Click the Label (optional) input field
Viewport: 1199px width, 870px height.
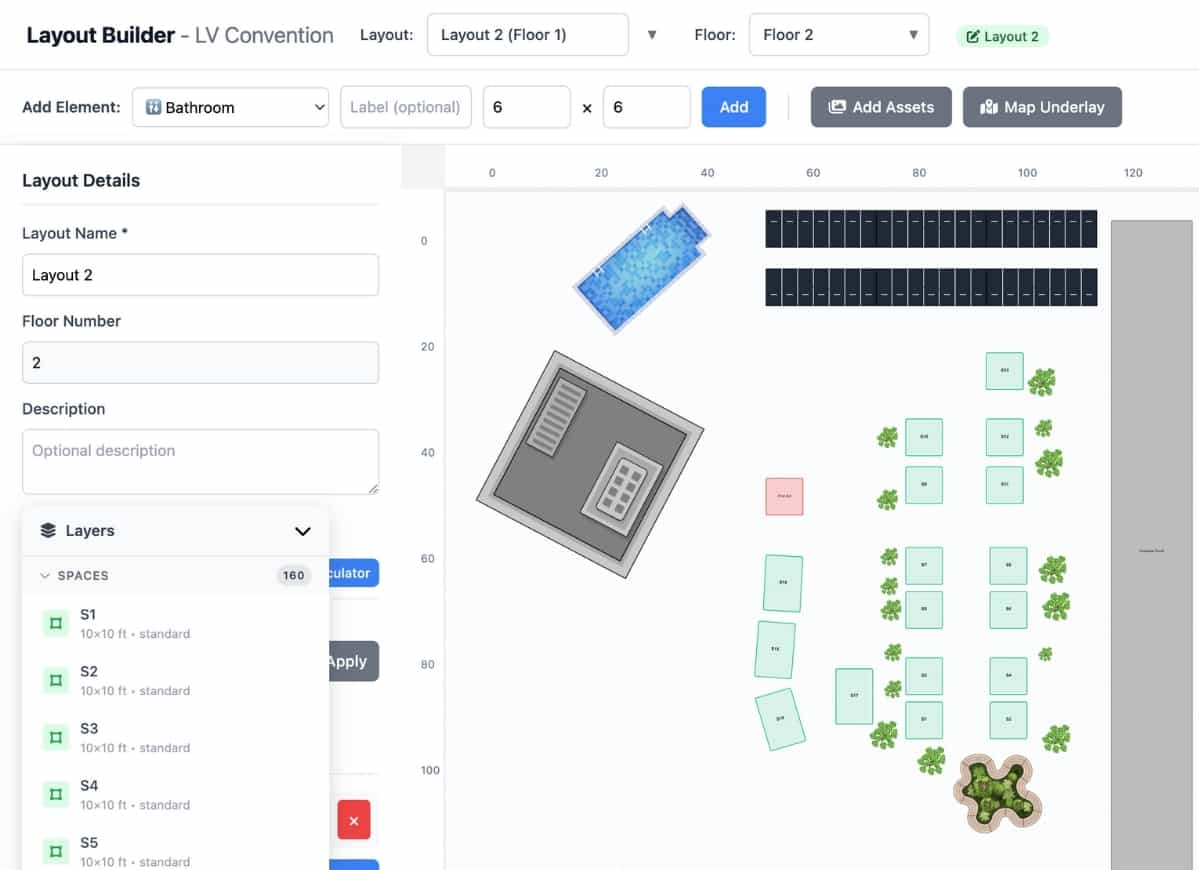pos(405,107)
